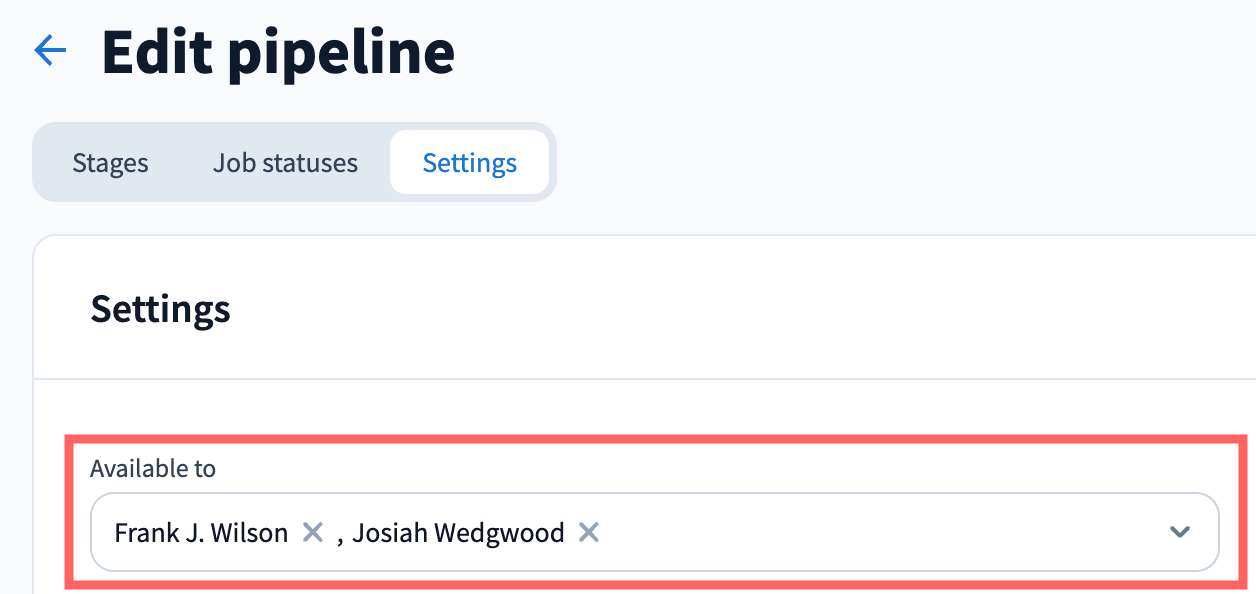Select the Settings tab
1256x594 pixels.
pos(469,163)
